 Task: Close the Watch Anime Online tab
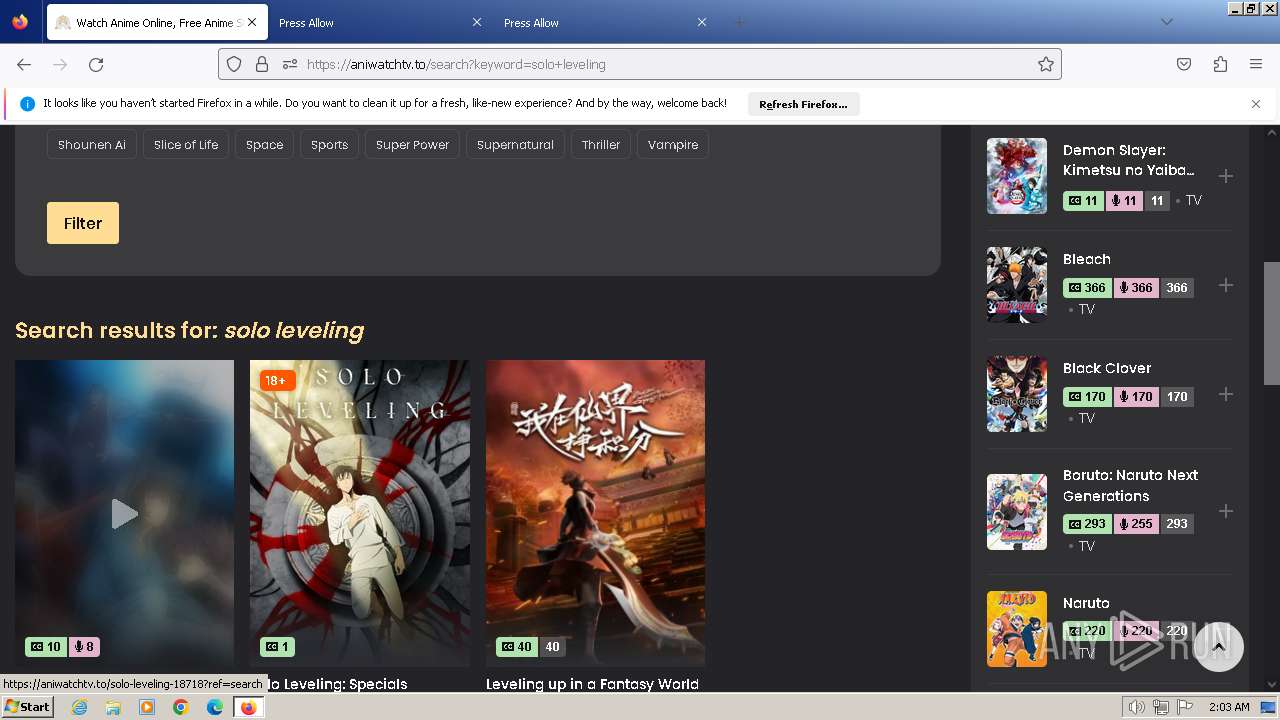coord(251,22)
